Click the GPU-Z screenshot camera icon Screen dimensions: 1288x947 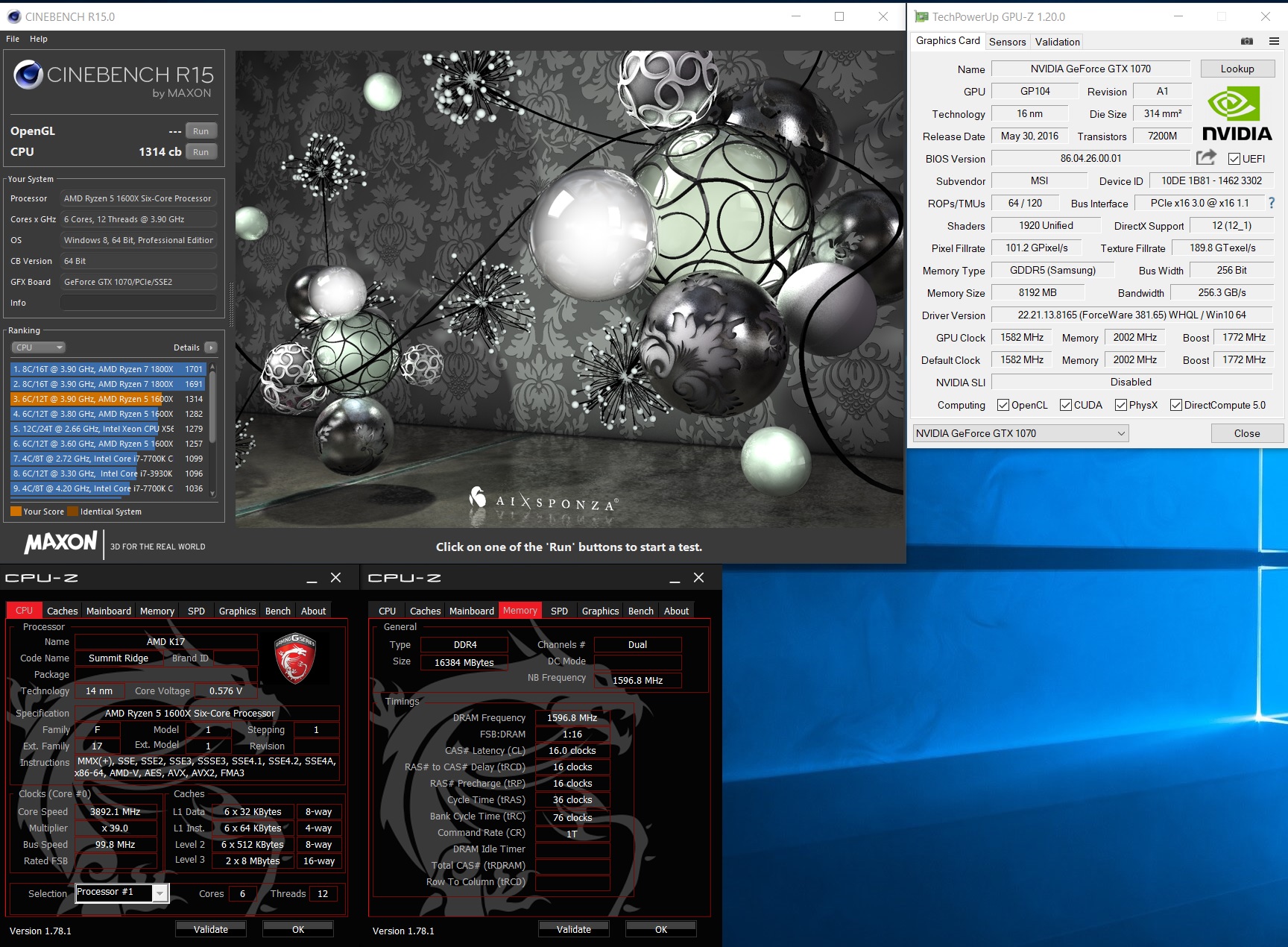click(x=1246, y=42)
